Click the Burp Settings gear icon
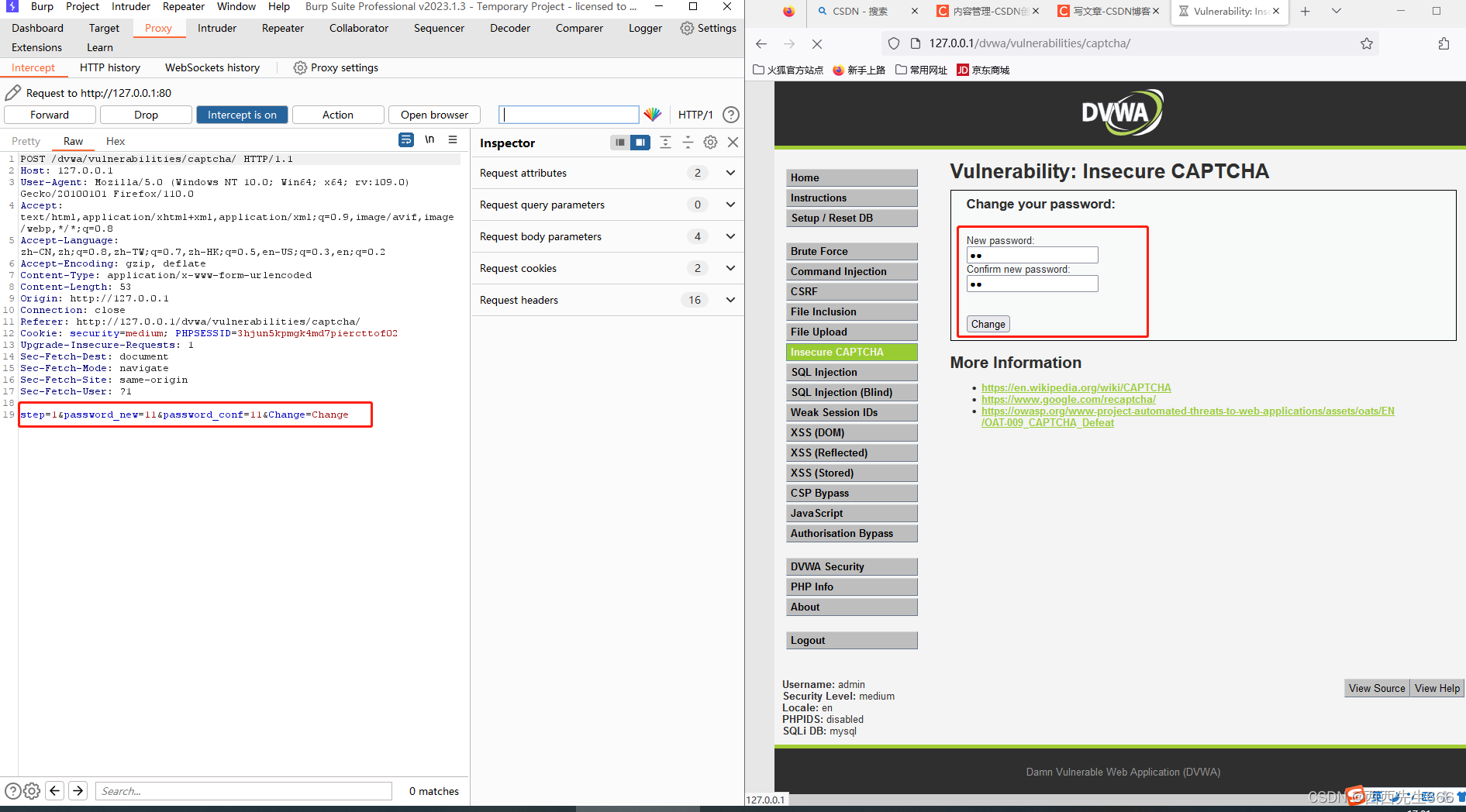This screenshot has height=812, width=1466. (x=687, y=28)
